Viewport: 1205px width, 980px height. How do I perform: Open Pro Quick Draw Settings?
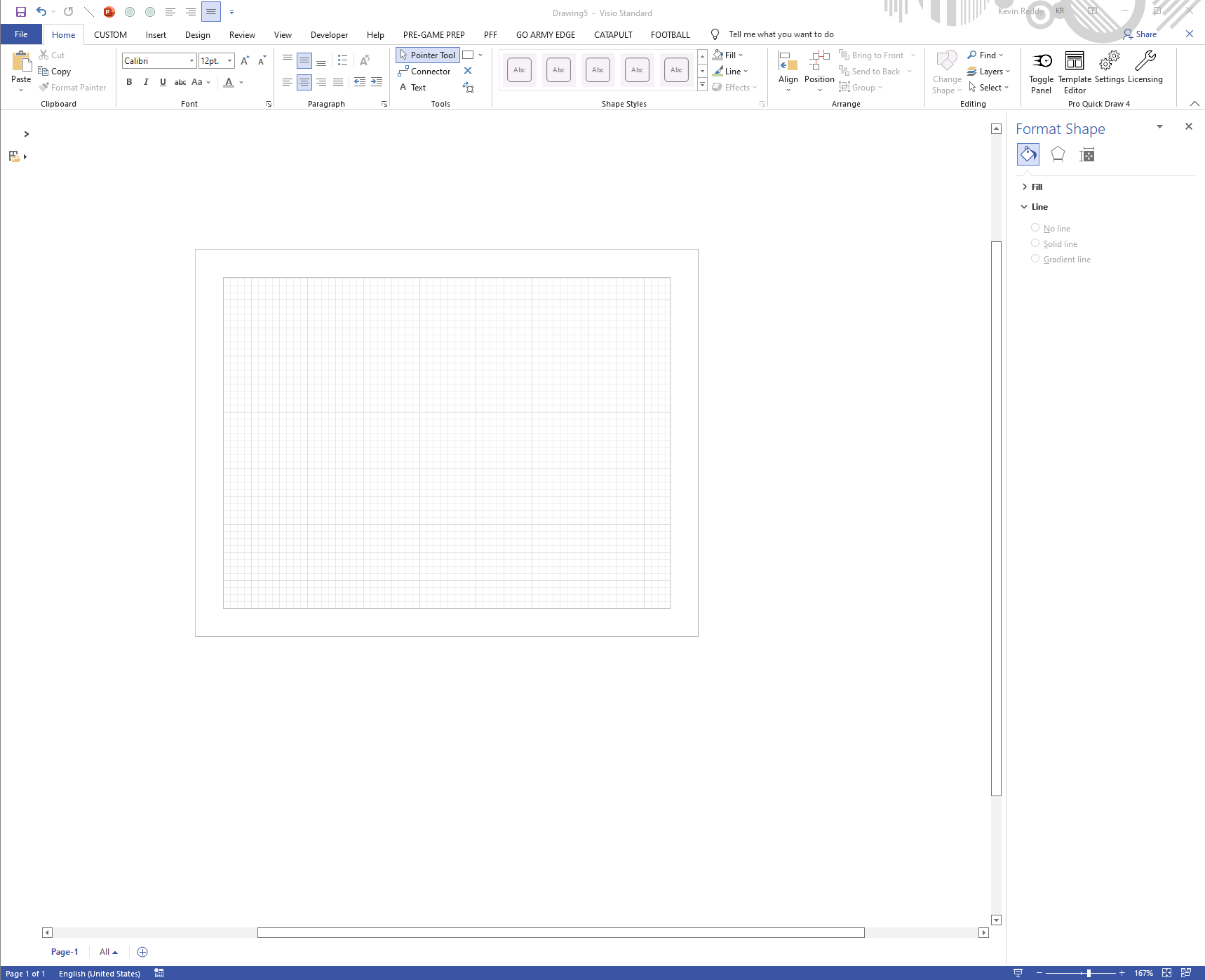pos(1110,67)
